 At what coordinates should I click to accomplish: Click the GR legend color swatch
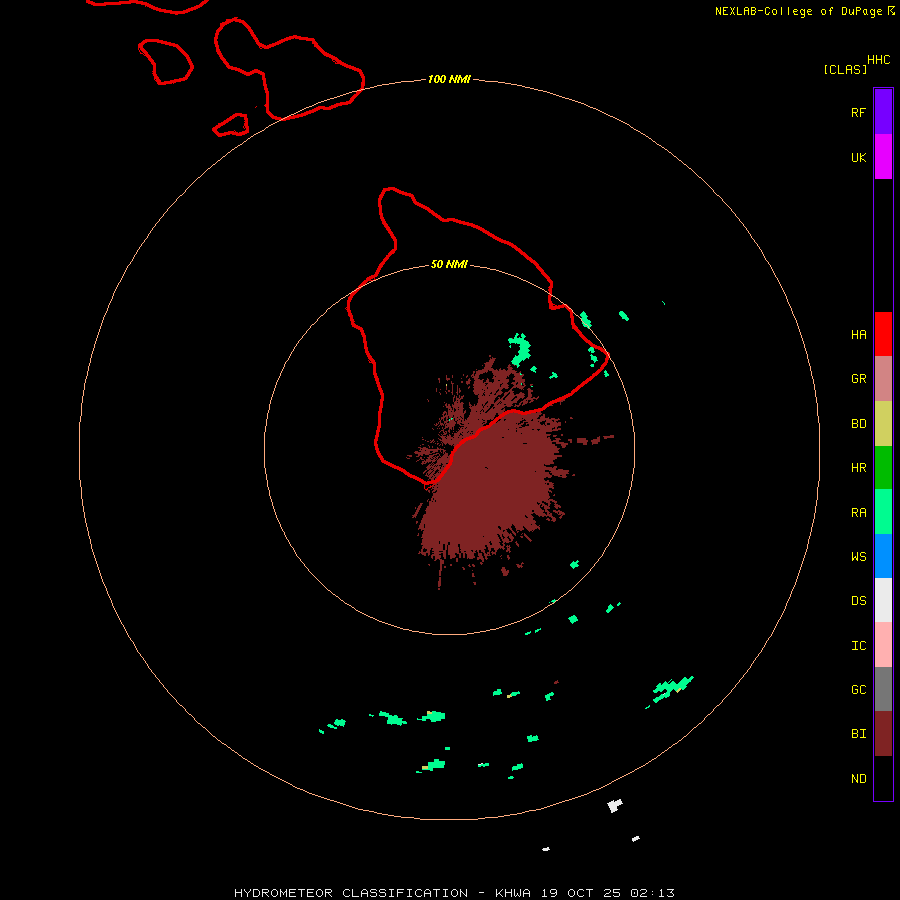pos(883,379)
